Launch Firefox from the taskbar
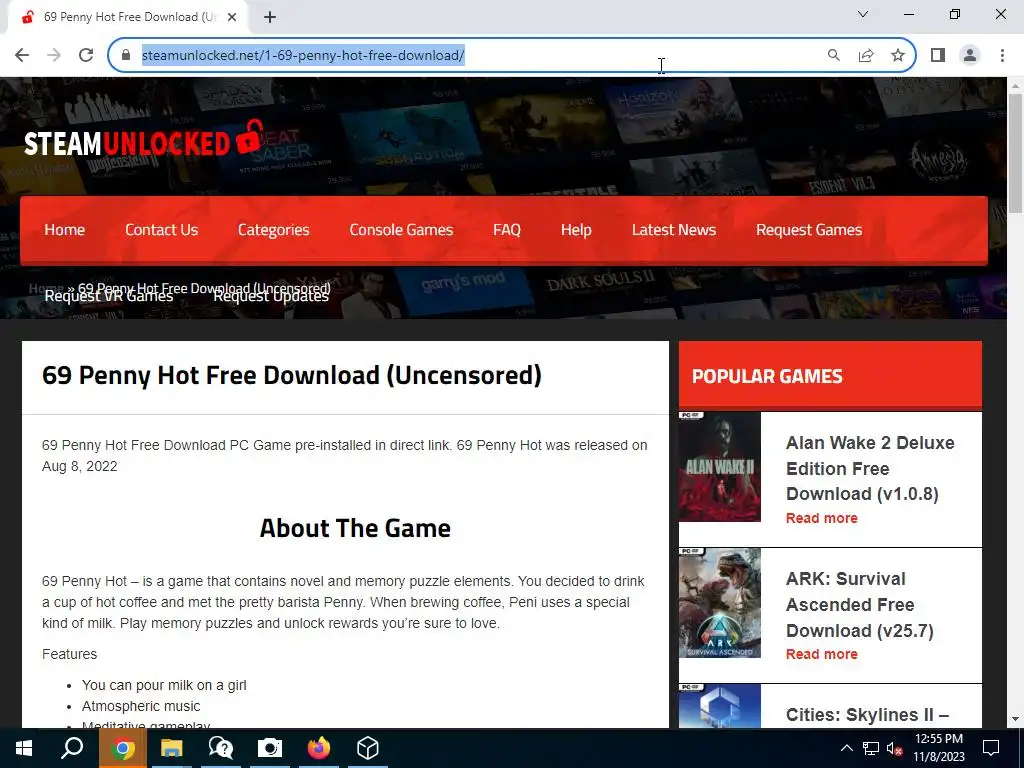The height and width of the screenshot is (768, 1024). [x=319, y=748]
